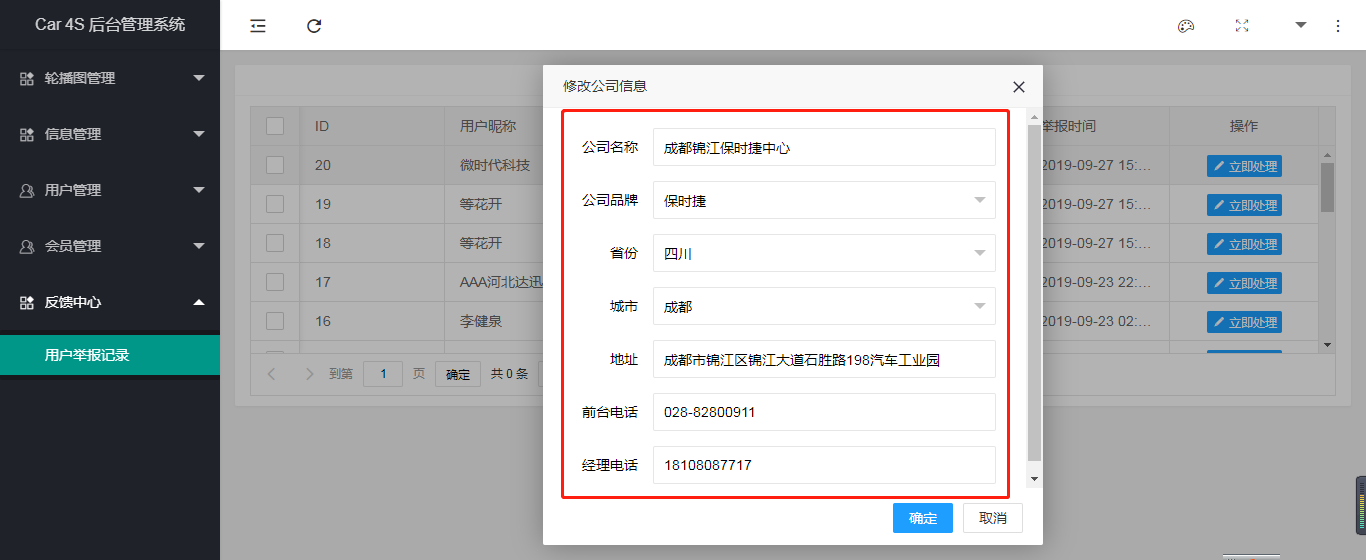Click the 用户管理 person icon
Viewport: 1366px width, 560px height.
(x=27, y=190)
